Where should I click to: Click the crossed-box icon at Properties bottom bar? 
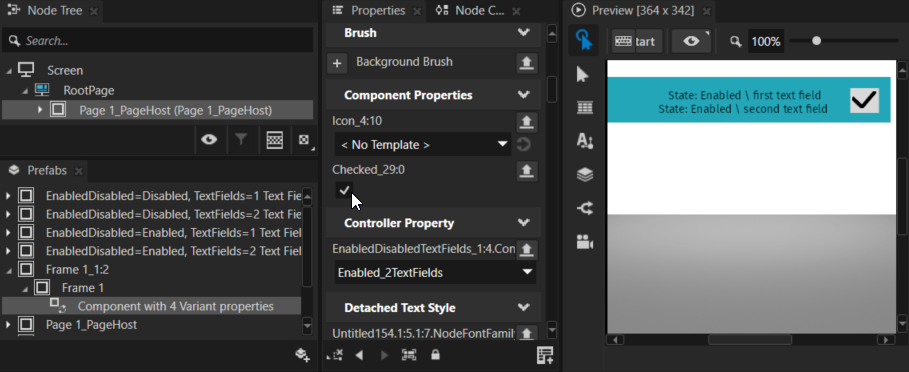335,355
